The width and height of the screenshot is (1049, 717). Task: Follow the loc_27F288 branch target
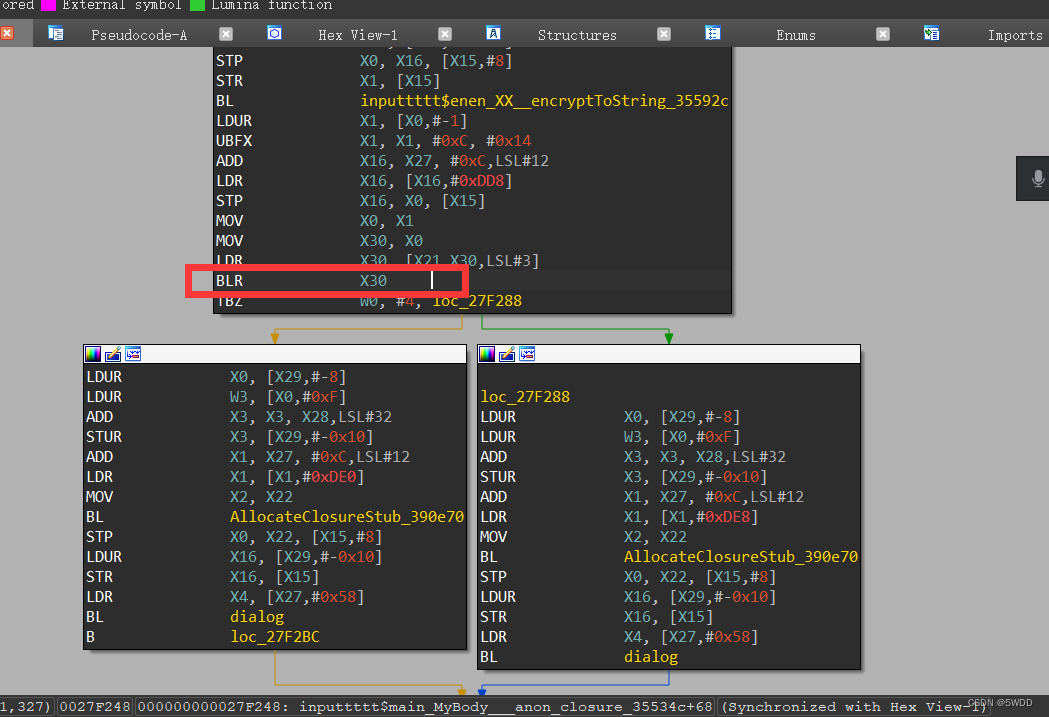(x=477, y=300)
